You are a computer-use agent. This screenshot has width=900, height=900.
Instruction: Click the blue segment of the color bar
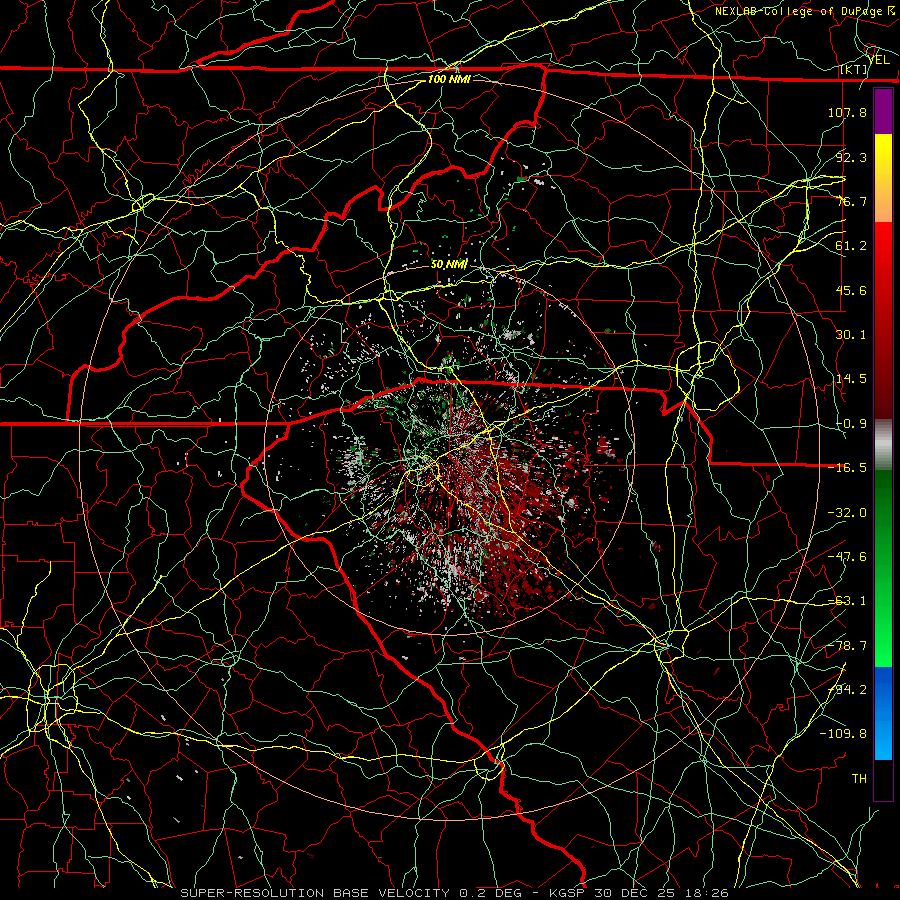(x=883, y=713)
